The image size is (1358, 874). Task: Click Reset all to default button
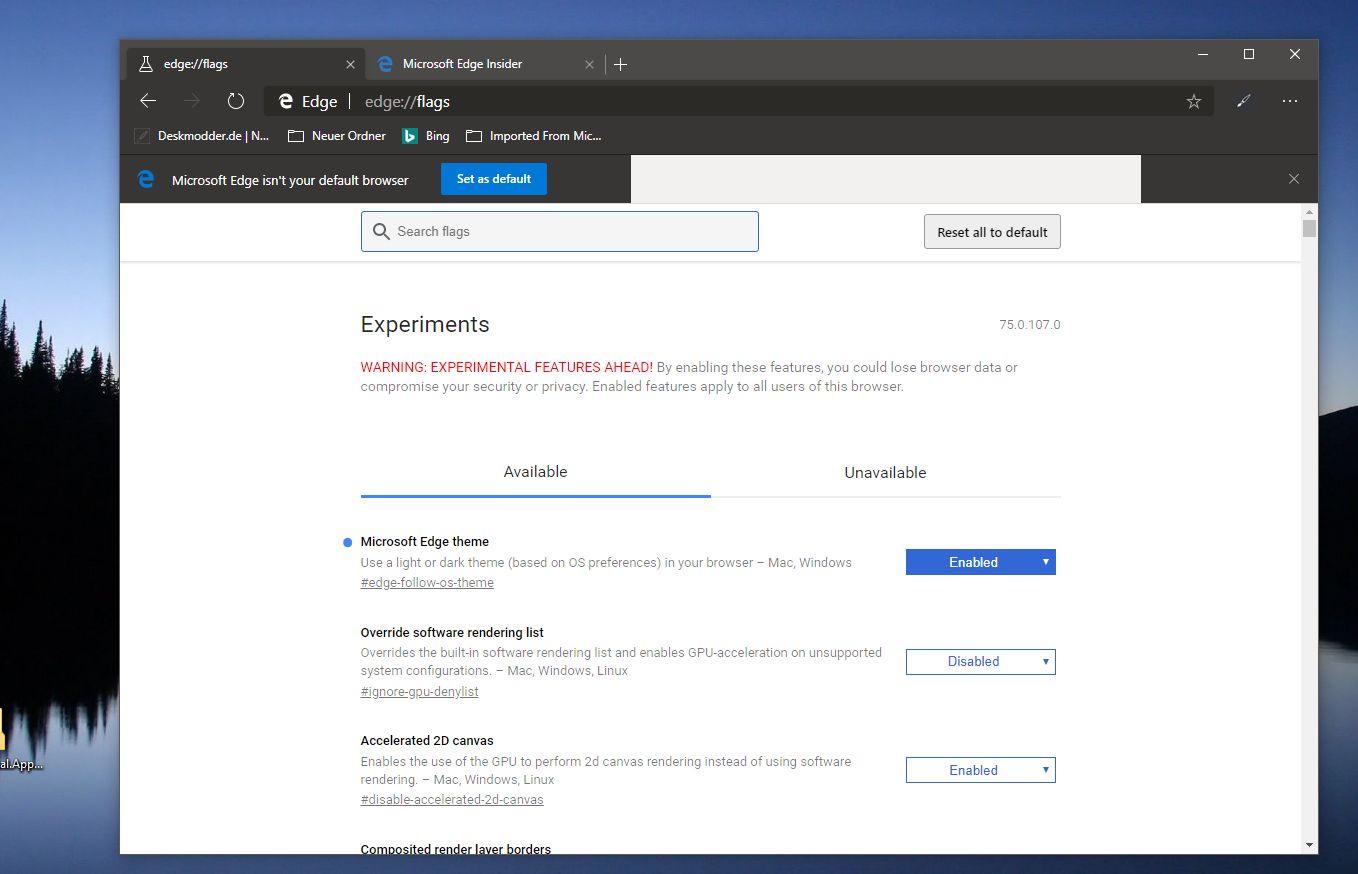(x=992, y=232)
